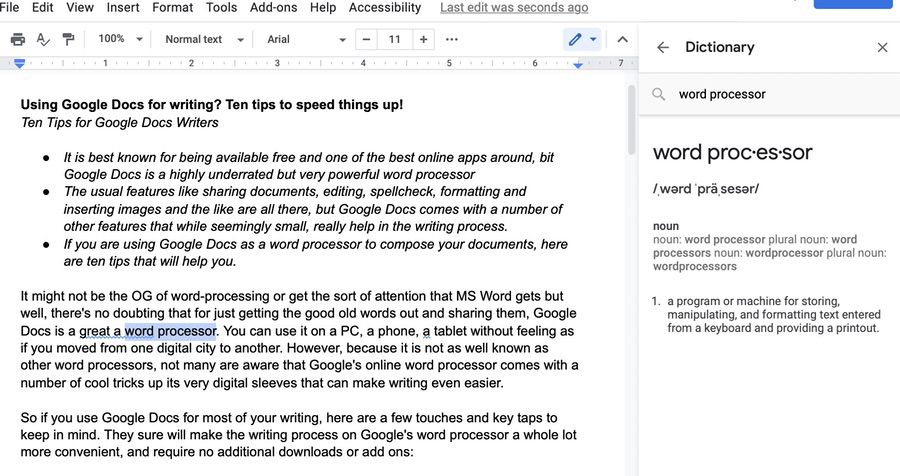The height and width of the screenshot is (476, 900).
Task: Open the Format menu
Action: click(x=172, y=7)
